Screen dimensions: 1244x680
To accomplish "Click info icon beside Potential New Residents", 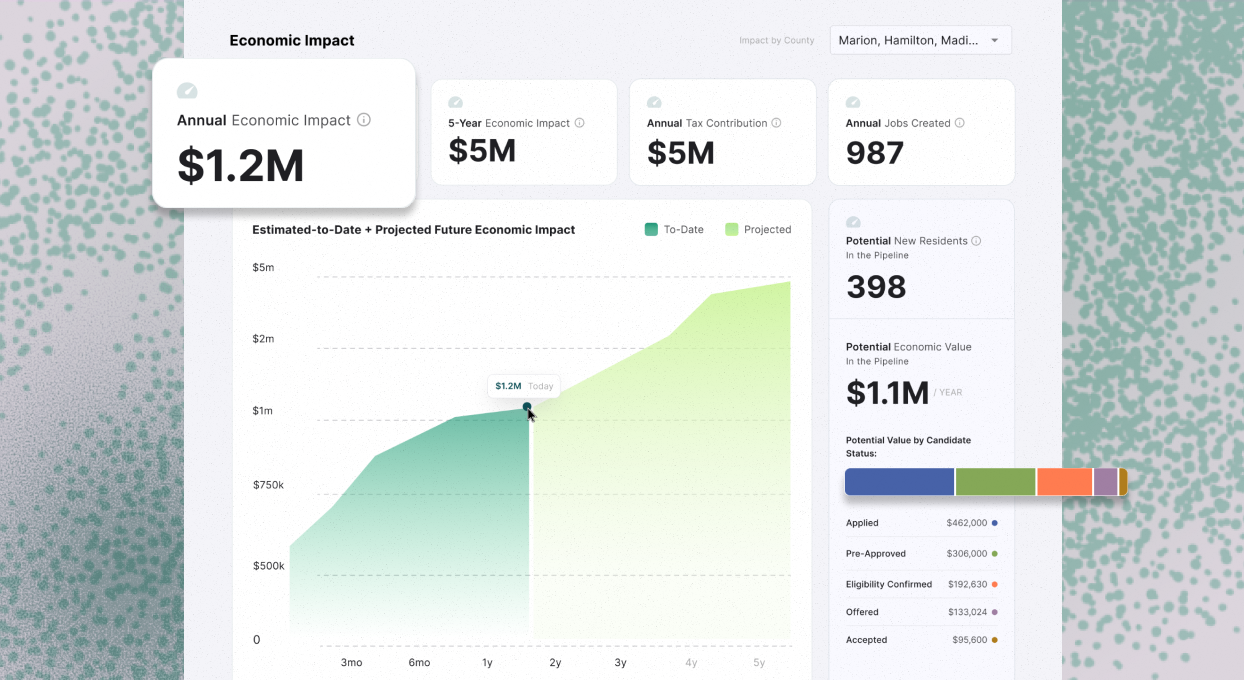I will (x=976, y=241).
